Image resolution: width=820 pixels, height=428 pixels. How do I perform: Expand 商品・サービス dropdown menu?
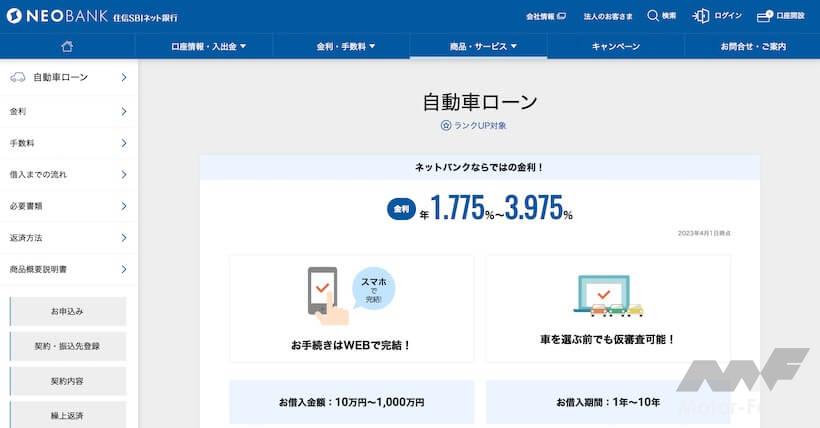tap(483, 47)
